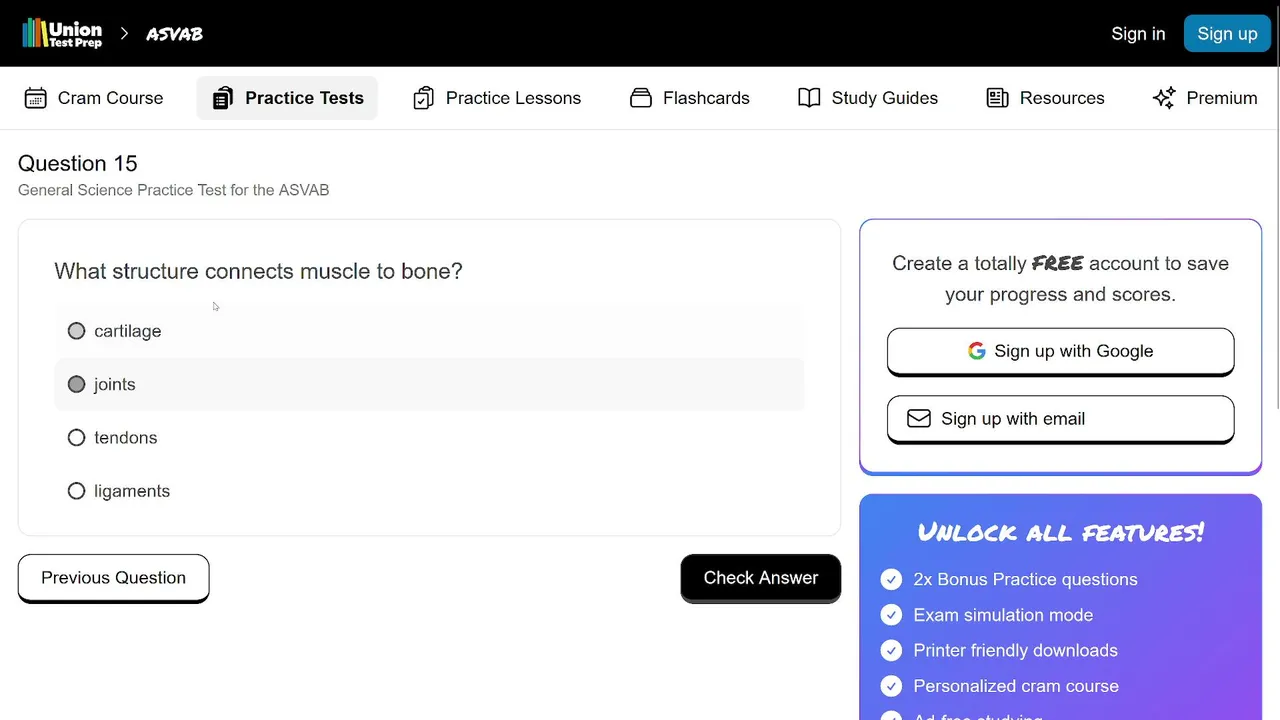The height and width of the screenshot is (720, 1280).
Task: Click the ASVAB breadcrumb link
Action: tap(175, 34)
